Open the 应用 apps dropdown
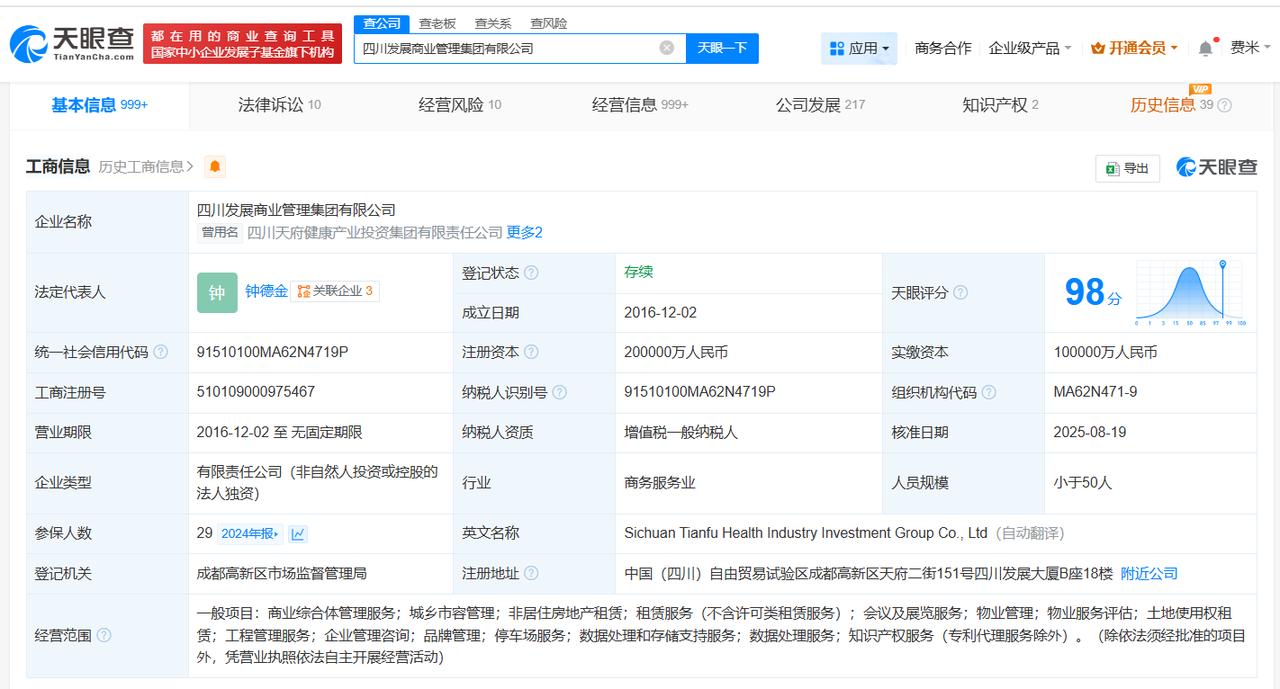Screen dimensions: 1280x689 859,48
